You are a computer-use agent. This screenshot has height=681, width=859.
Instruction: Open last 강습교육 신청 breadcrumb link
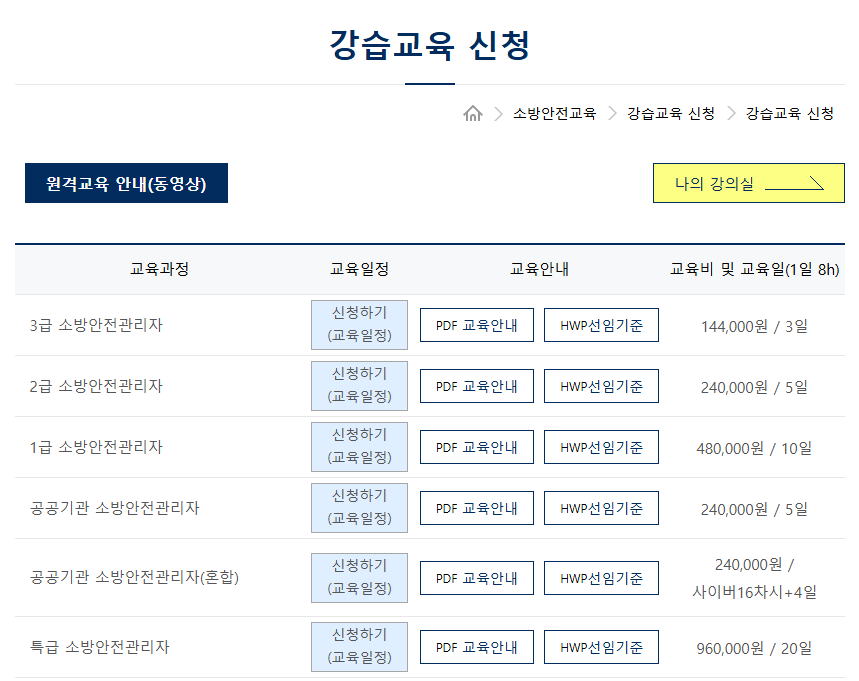click(x=789, y=113)
